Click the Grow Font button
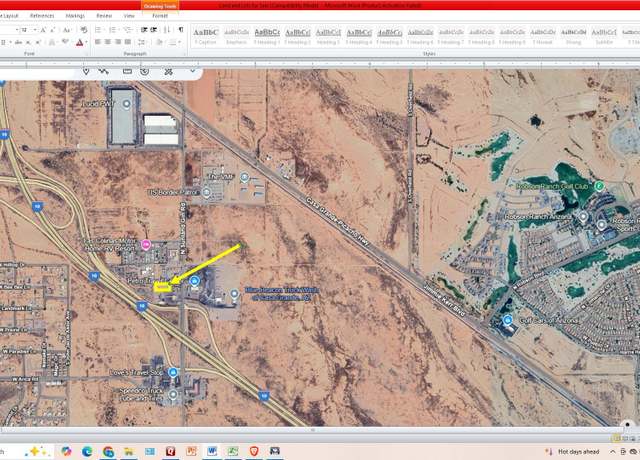Viewport: 640px width, 460px height. click(44, 30)
